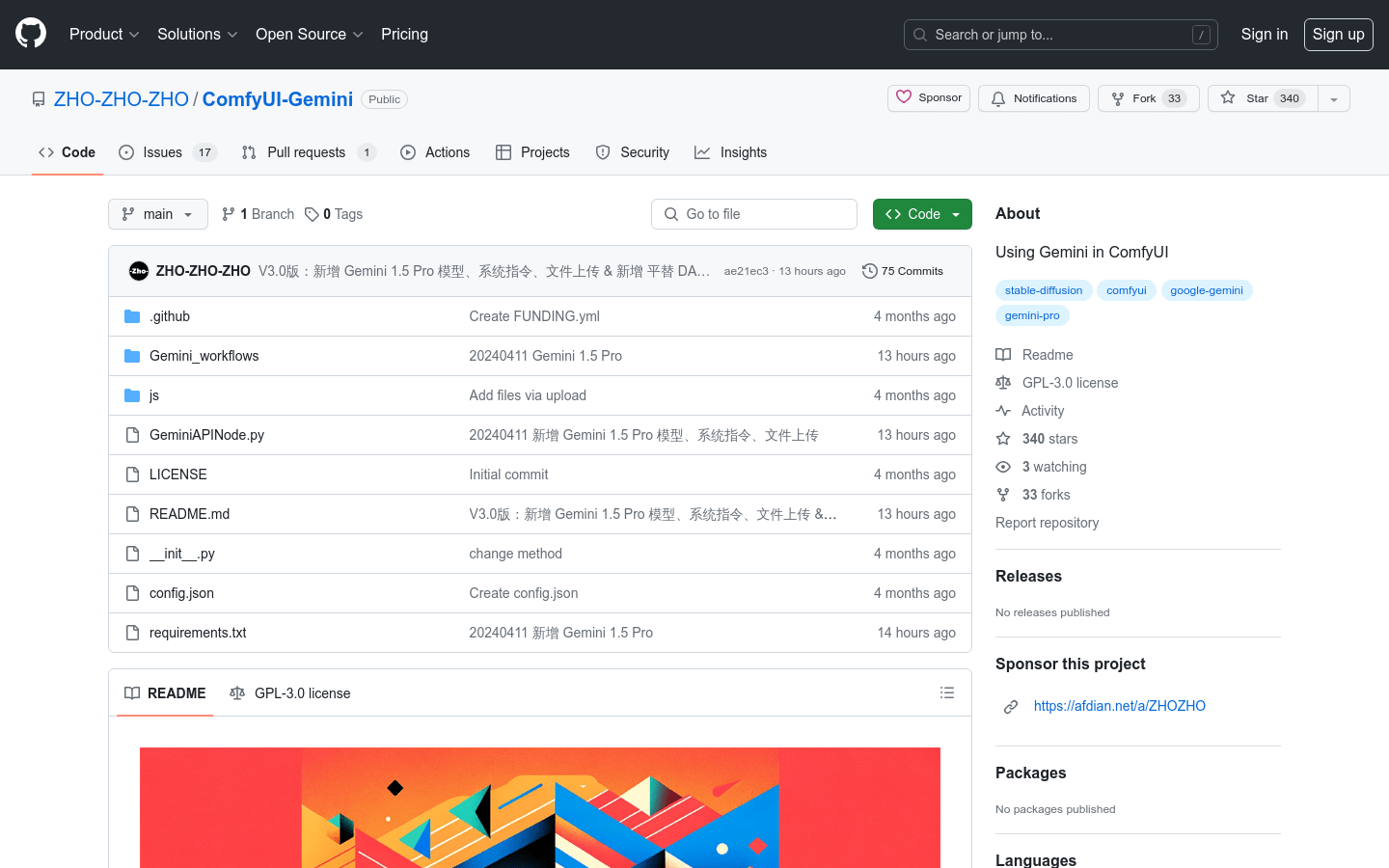
Task: Open the Actions tab
Action: coord(435,152)
